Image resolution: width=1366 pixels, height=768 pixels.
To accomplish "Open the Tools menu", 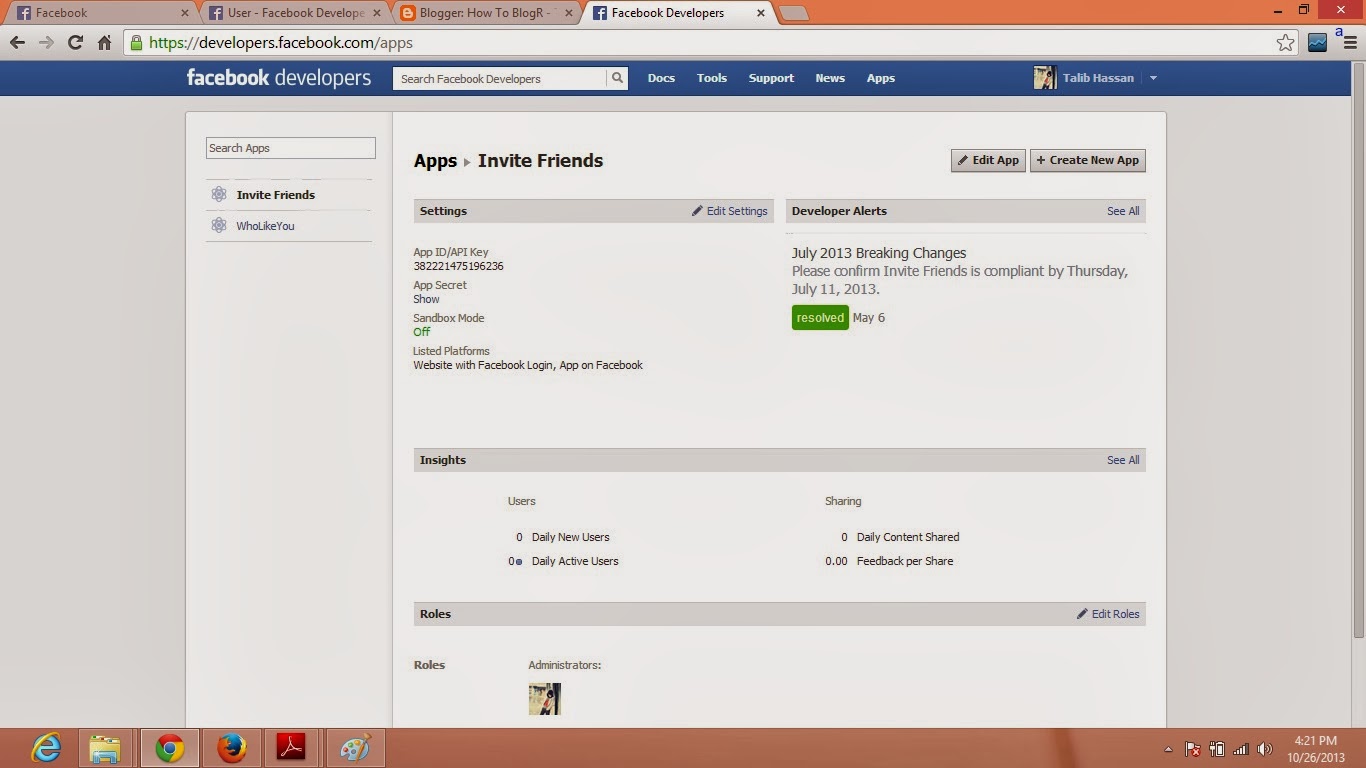I will (712, 78).
